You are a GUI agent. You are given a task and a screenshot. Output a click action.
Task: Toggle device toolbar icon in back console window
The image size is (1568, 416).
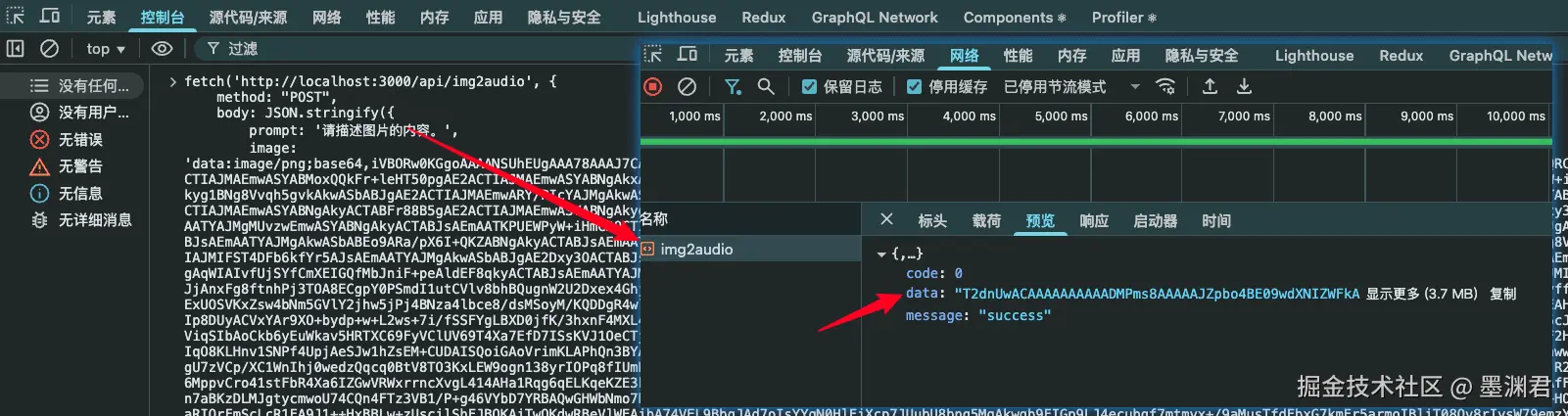pyautogui.click(x=50, y=17)
